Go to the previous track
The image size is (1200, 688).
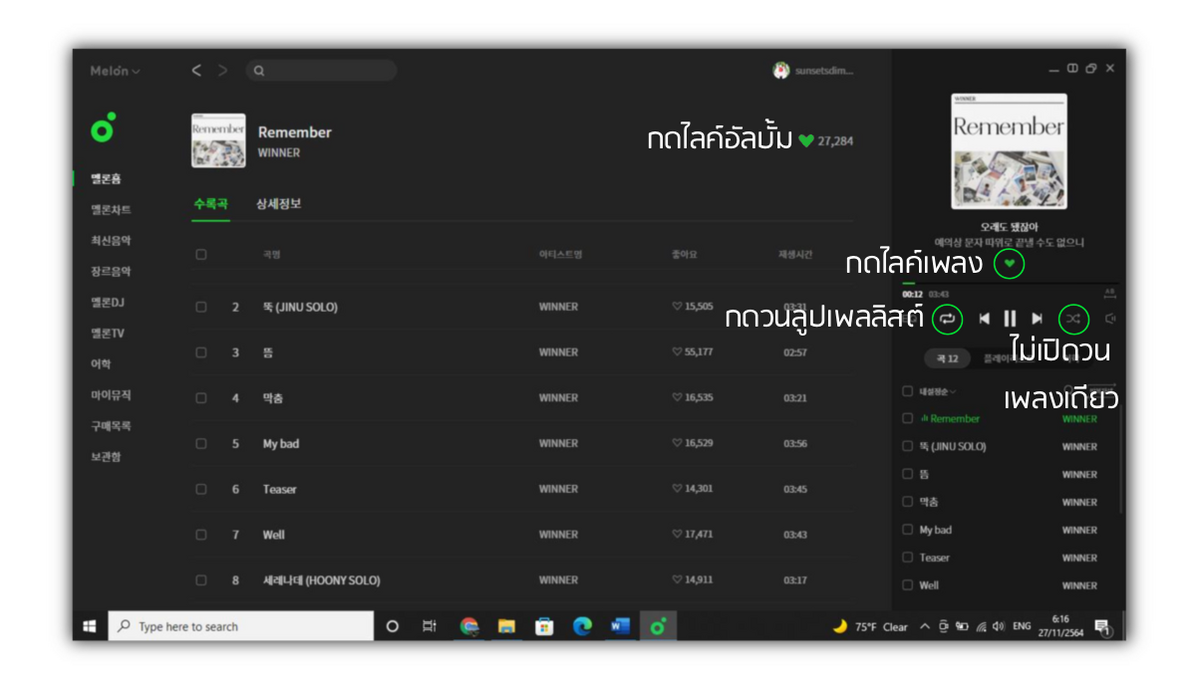[984, 319]
